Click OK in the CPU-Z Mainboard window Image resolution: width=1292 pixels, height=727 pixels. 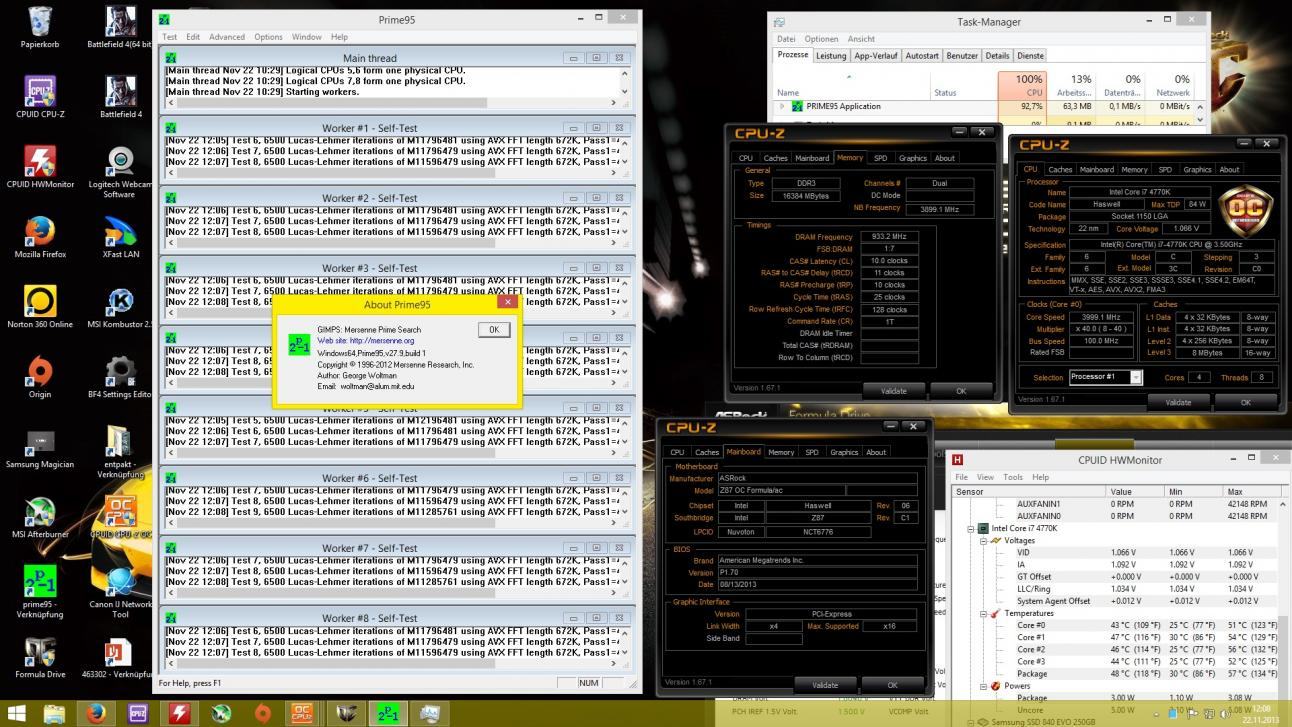892,685
